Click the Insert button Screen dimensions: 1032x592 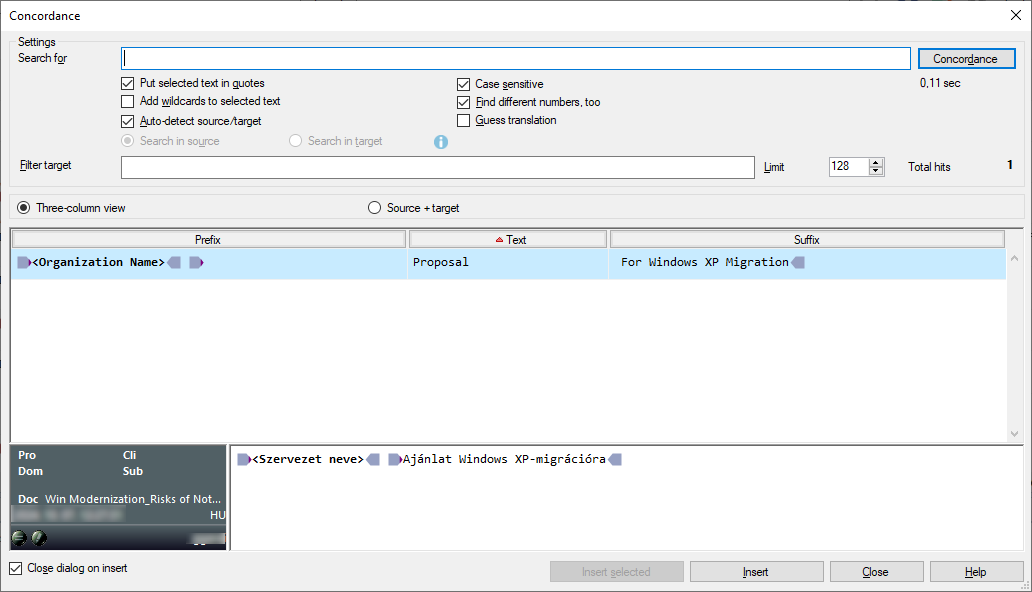coord(756,571)
